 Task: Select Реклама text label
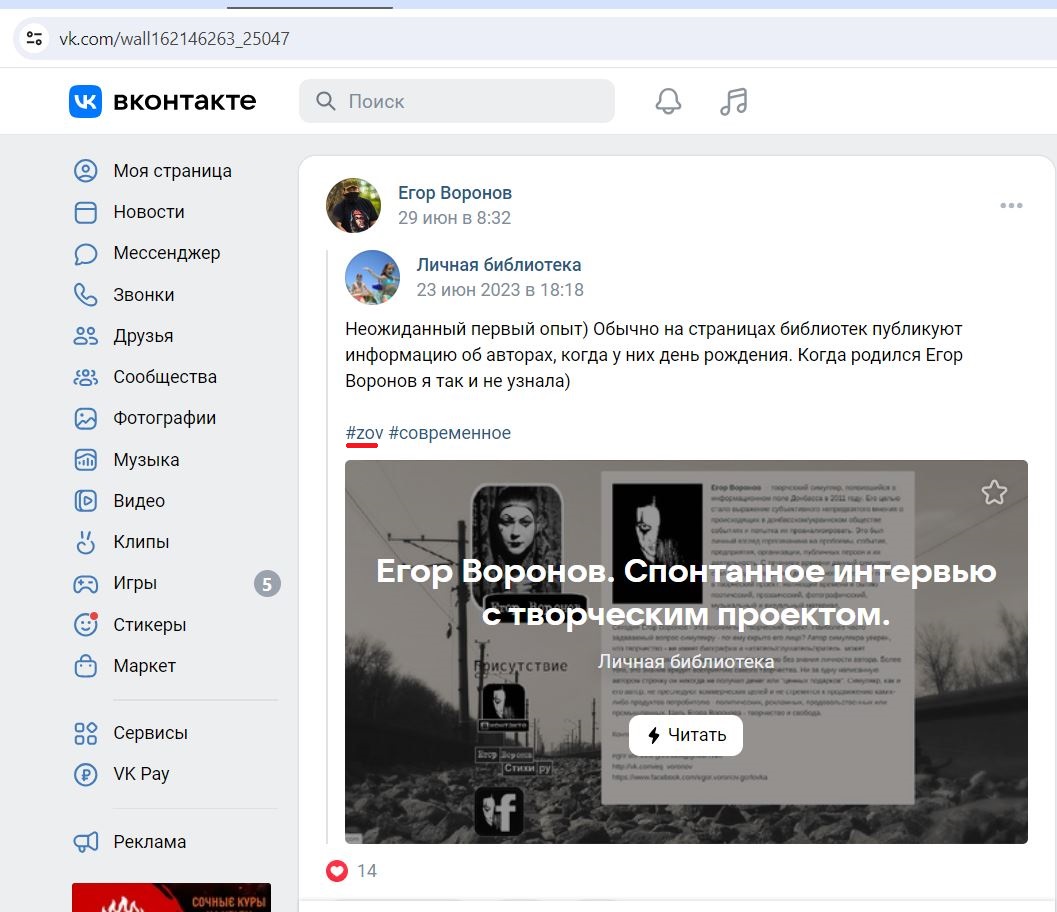pos(150,842)
